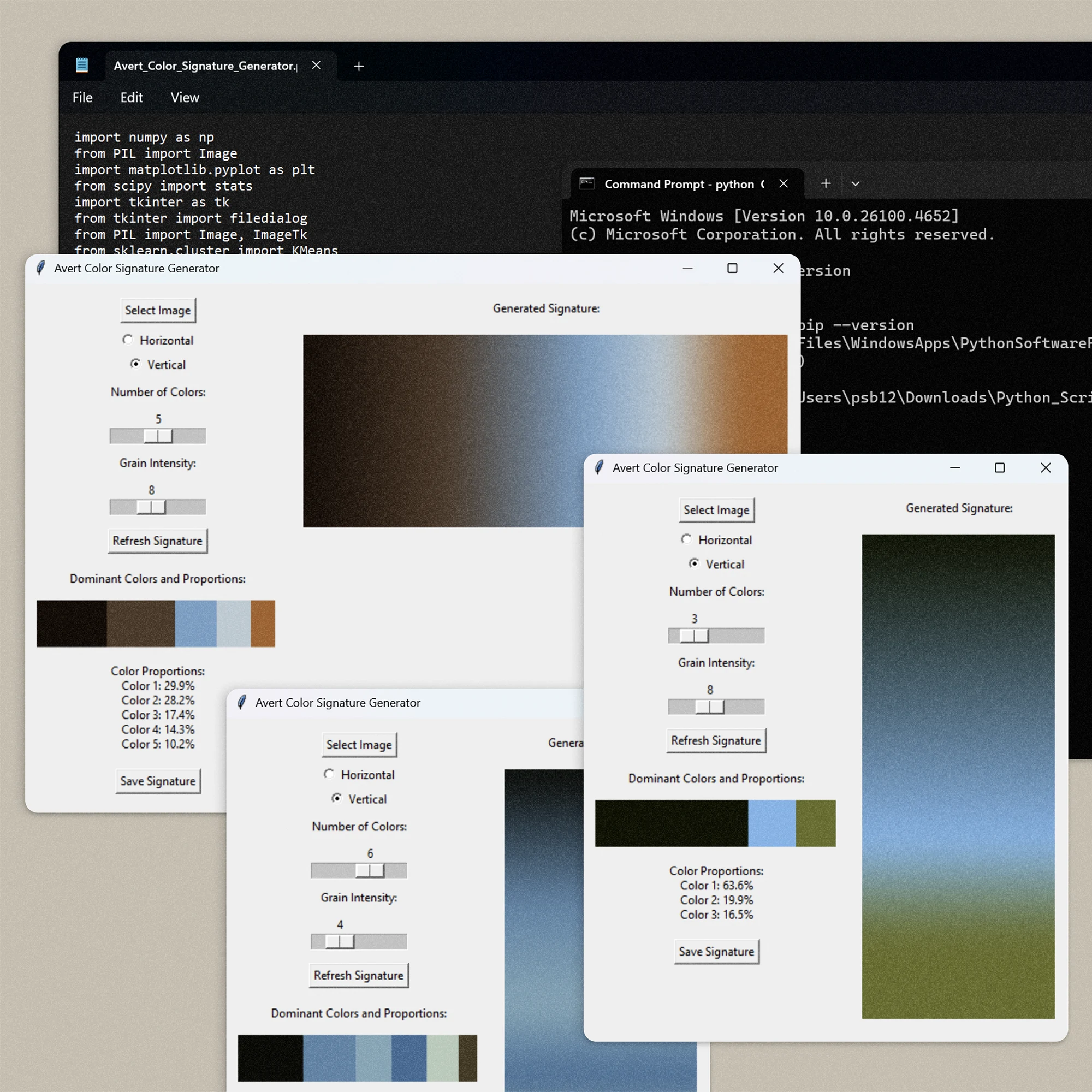Click Select Image in the bottom Avert window
The height and width of the screenshot is (1092, 1092).
tap(359, 744)
